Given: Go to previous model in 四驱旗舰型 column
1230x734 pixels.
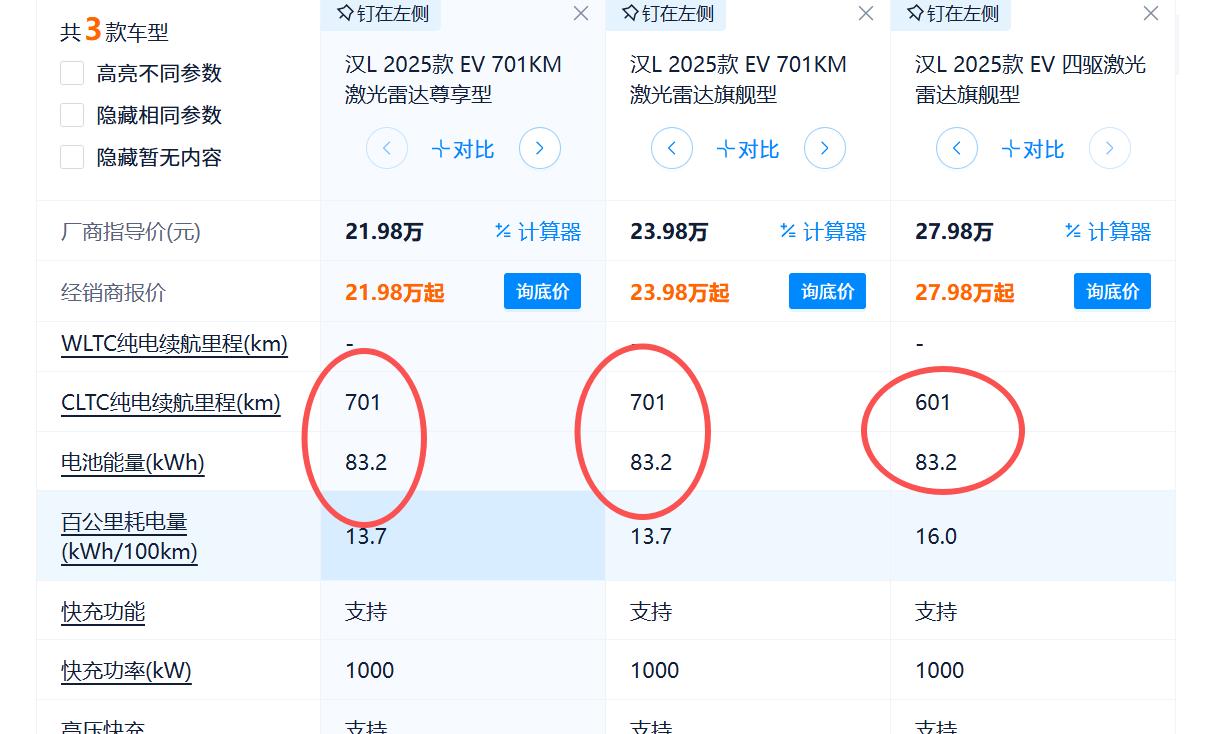Looking at the screenshot, I should [x=957, y=149].
